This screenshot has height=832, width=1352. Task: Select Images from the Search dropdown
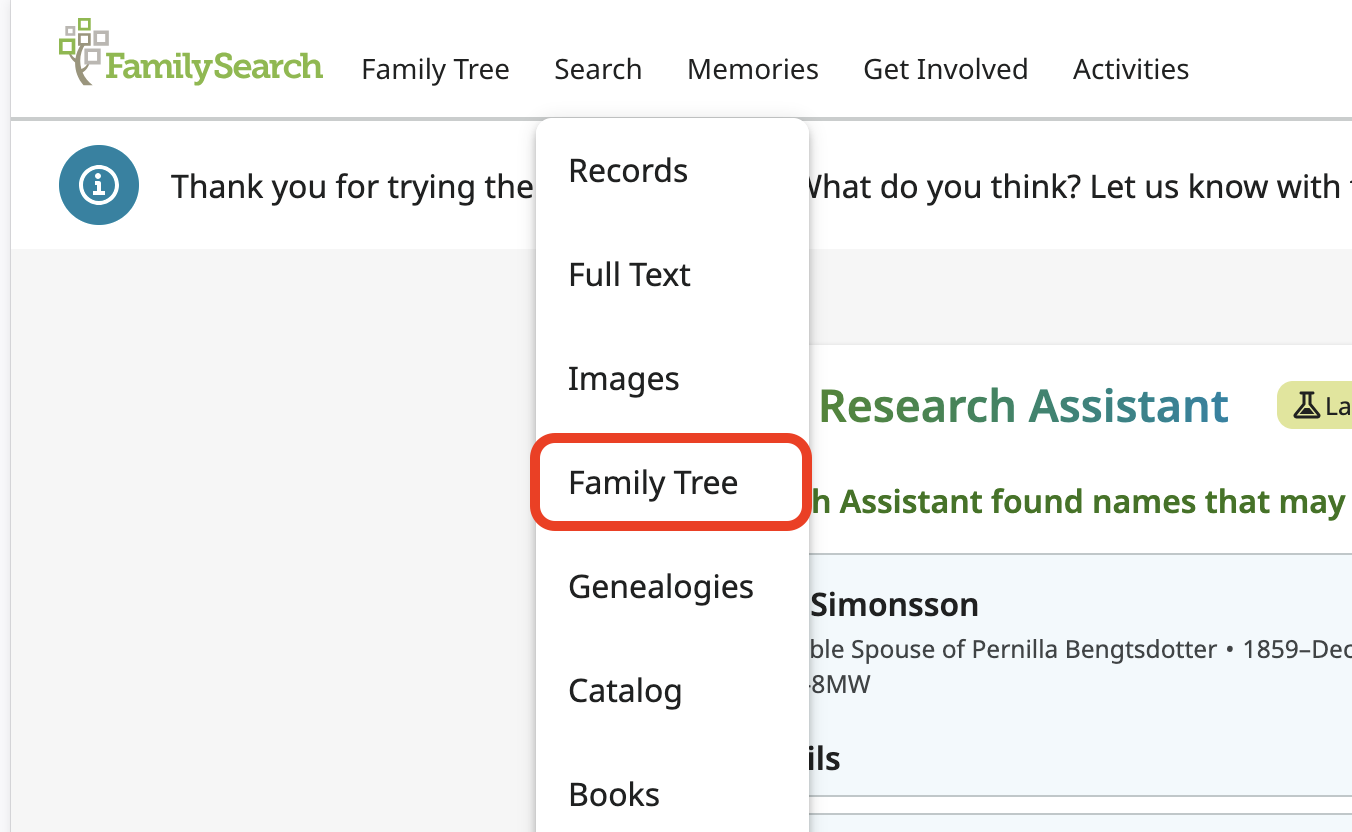tap(623, 379)
